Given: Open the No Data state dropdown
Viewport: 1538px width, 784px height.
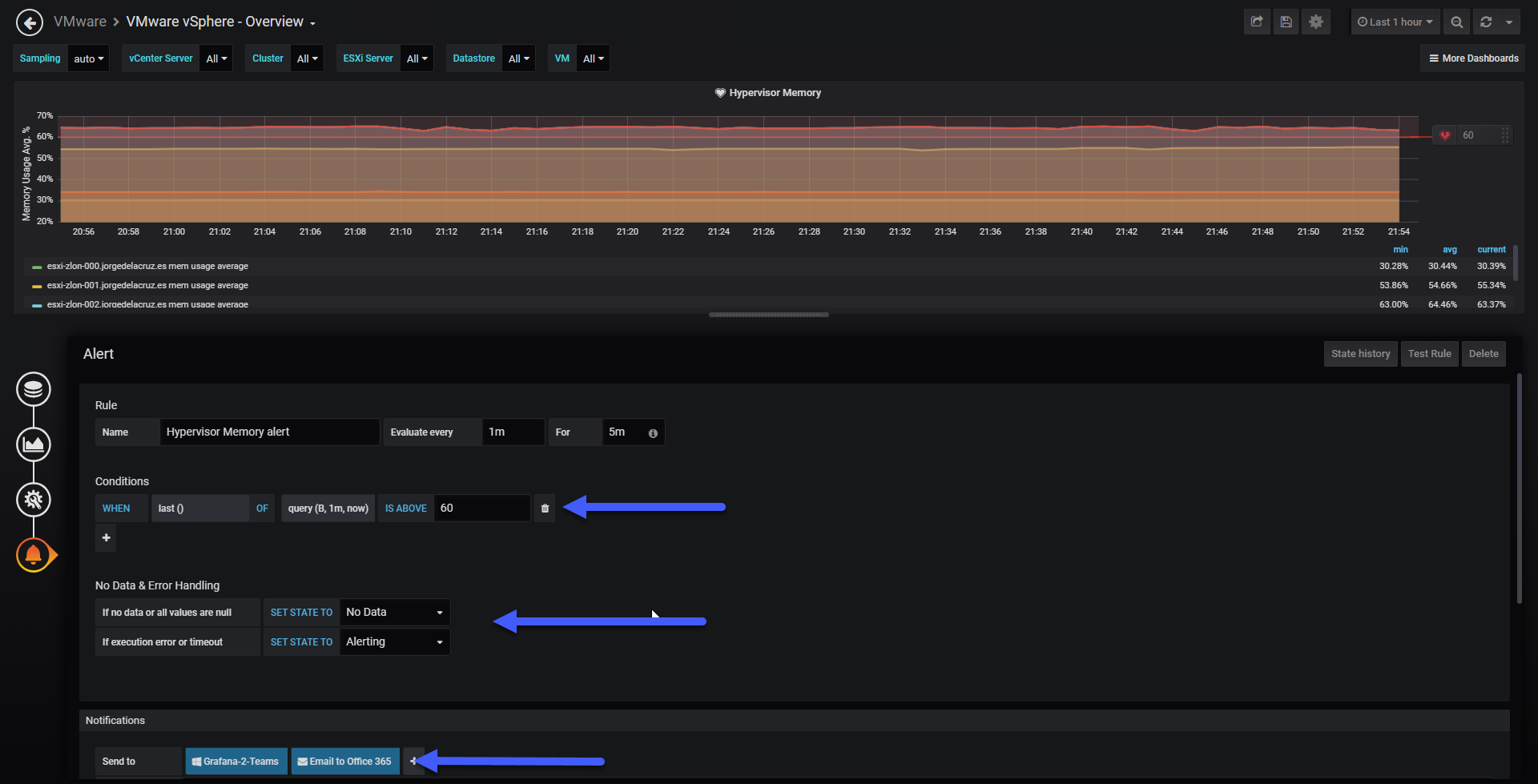Looking at the screenshot, I should pyautogui.click(x=394, y=613).
